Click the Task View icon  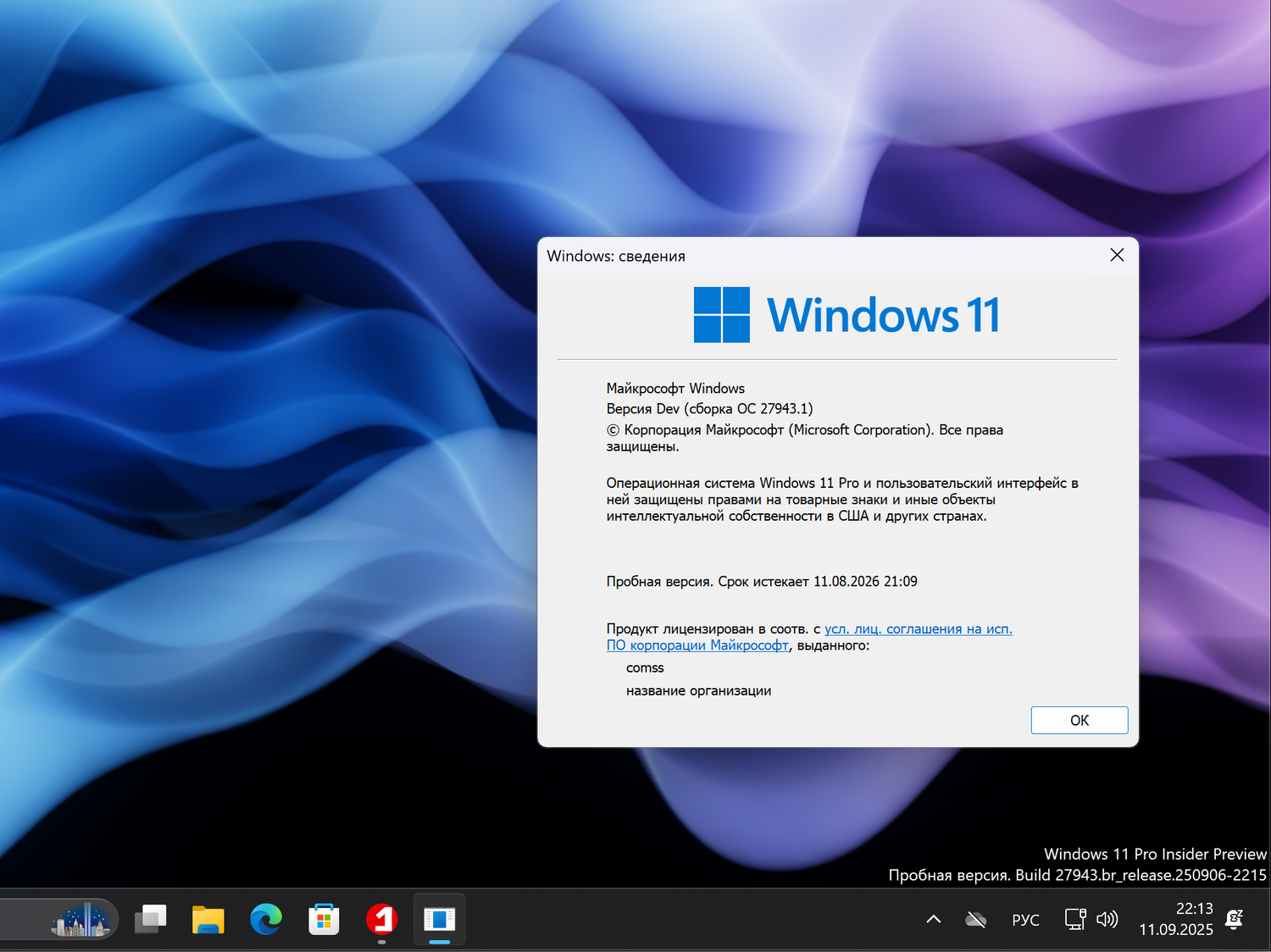[151, 919]
